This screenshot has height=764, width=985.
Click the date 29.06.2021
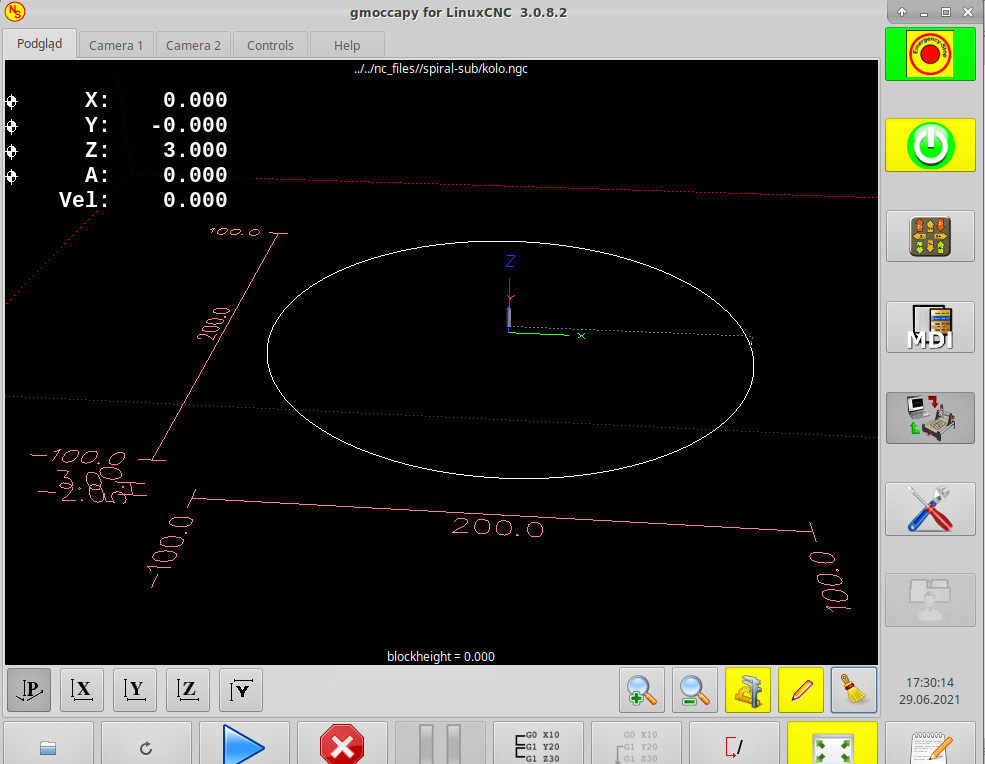click(930, 700)
